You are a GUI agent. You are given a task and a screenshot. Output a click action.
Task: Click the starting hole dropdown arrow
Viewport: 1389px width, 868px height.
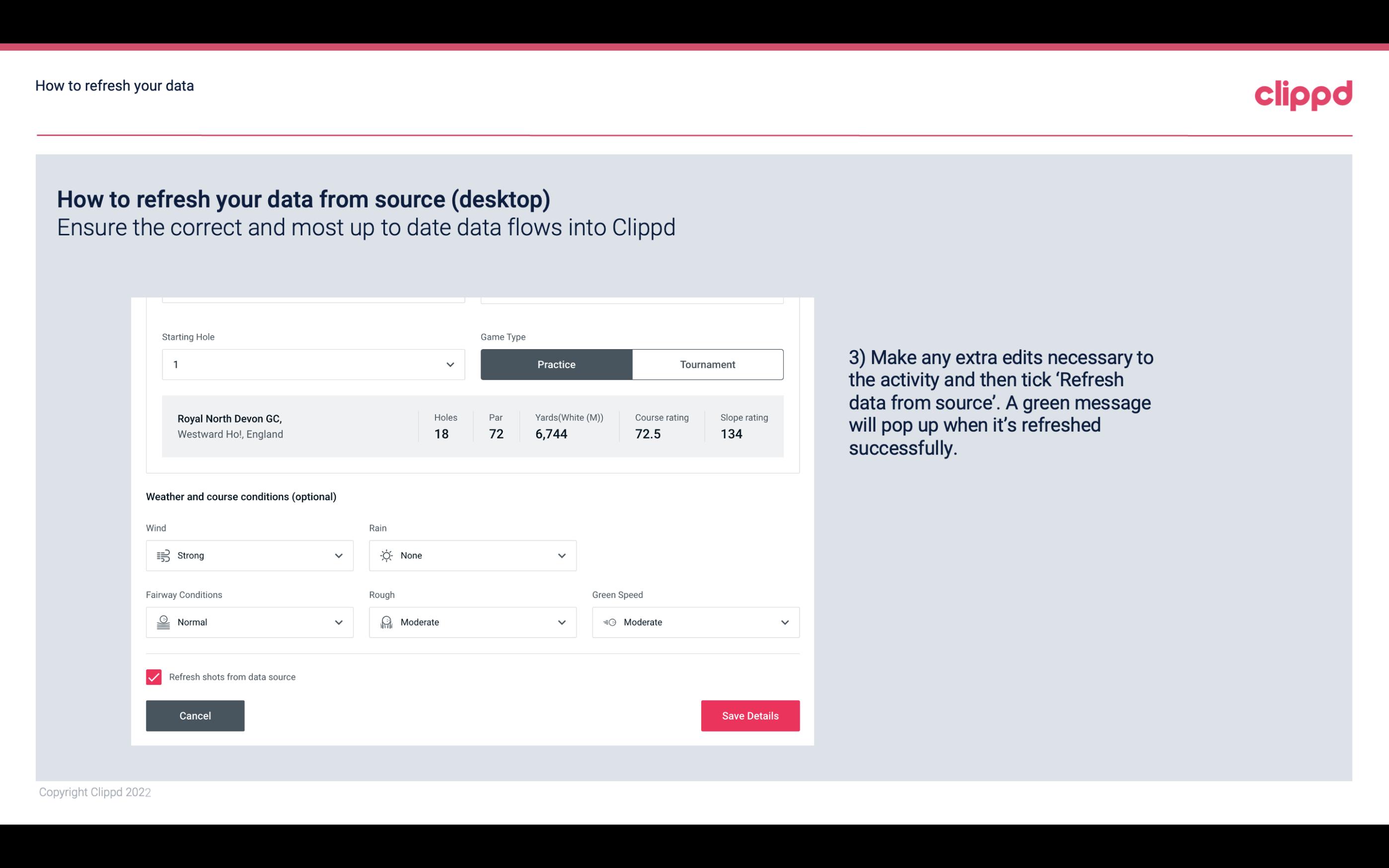pyautogui.click(x=449, y=364)
